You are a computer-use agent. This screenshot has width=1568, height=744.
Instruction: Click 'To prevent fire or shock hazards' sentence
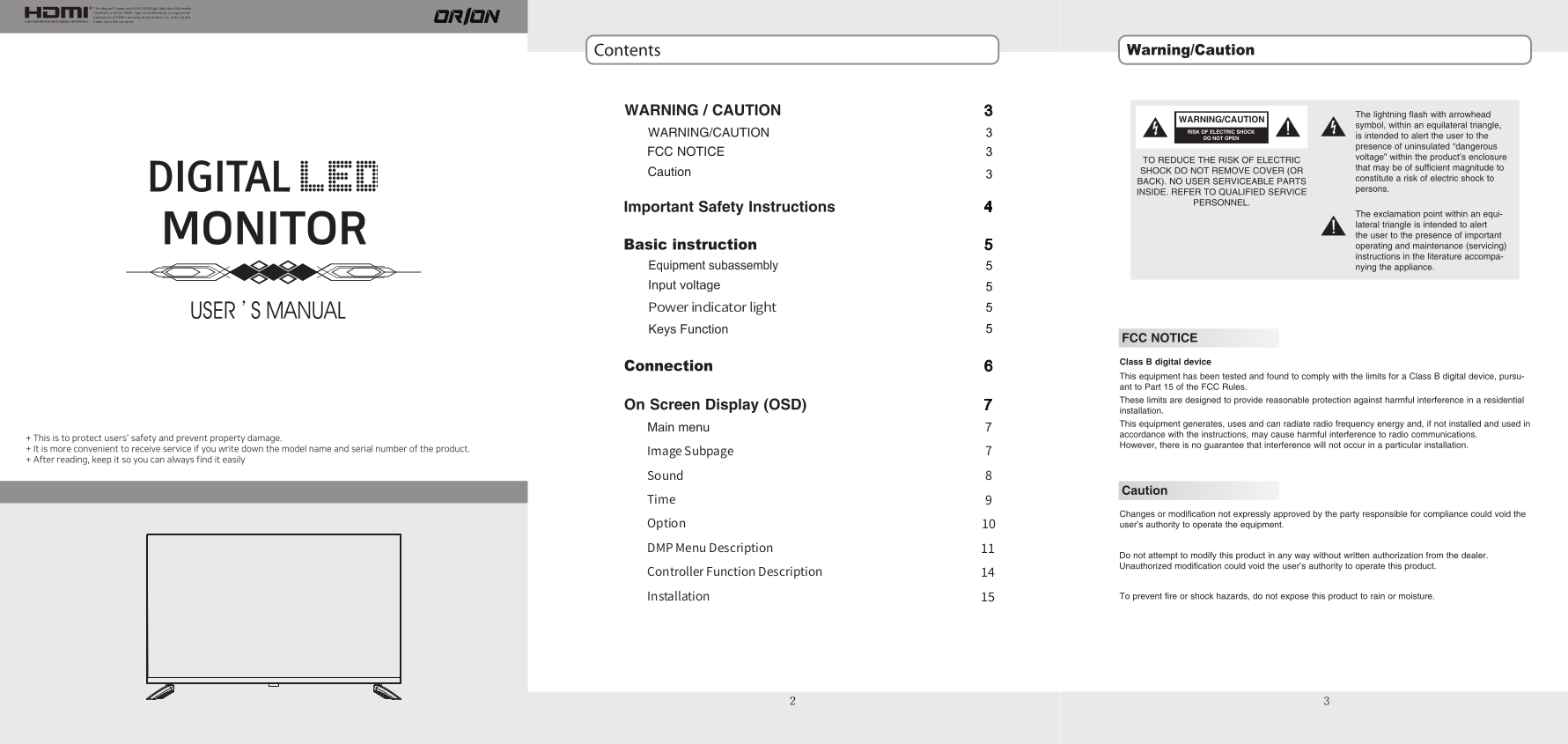point(1277,596)
